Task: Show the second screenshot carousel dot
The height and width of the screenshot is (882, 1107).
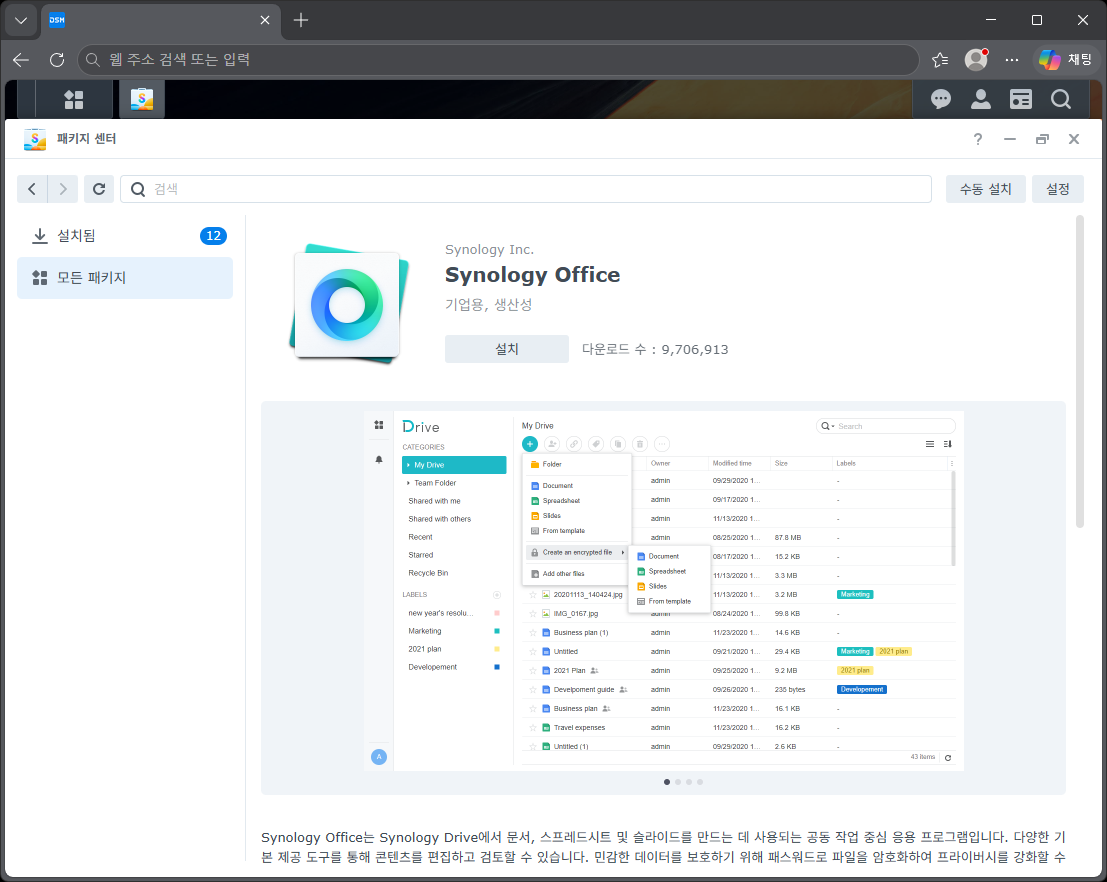Action: [678, 782]
